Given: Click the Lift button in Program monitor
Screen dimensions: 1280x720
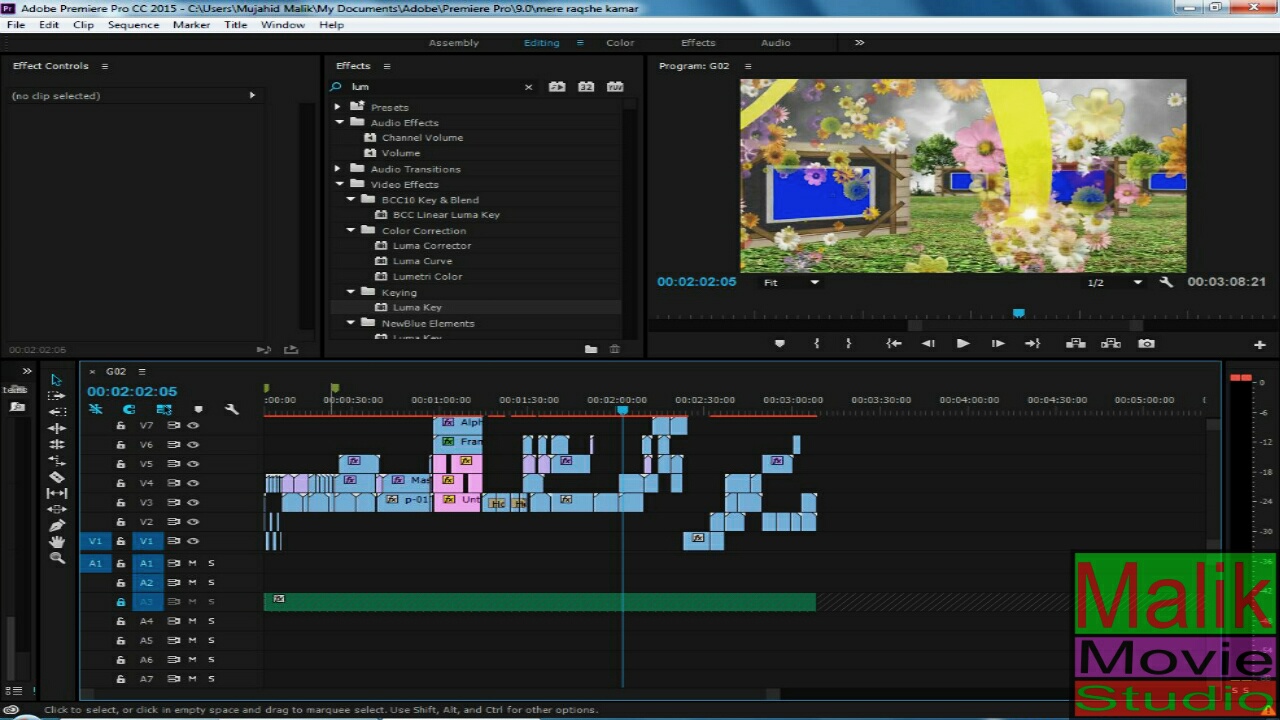Looking at the screenshot, I should point(1076,343).
